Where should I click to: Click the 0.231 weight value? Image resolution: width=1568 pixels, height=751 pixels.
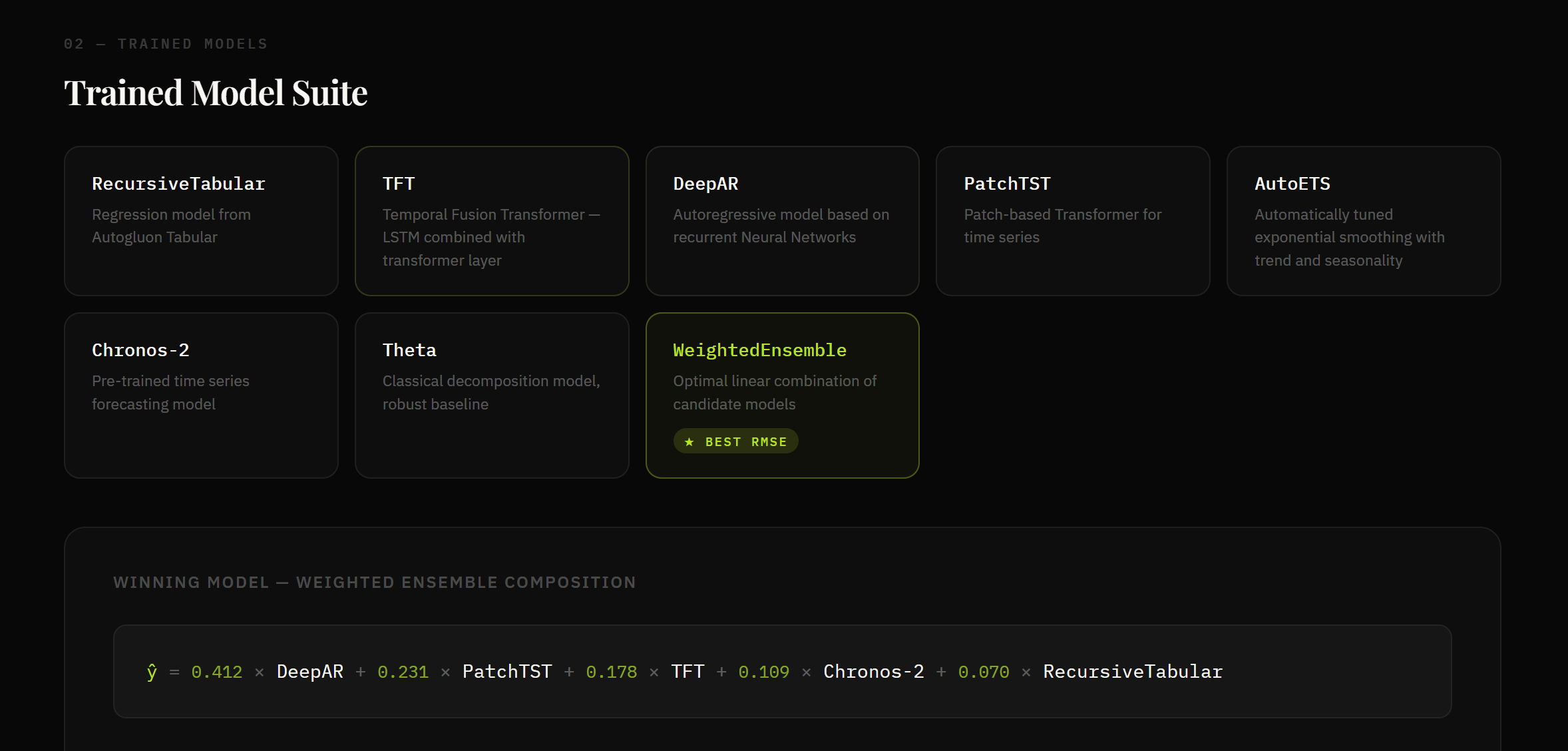point(403,672)
